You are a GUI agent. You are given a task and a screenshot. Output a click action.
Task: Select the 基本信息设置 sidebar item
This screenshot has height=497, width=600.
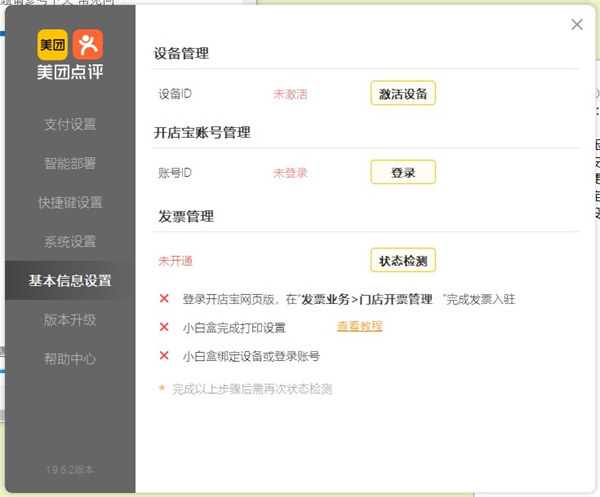[x=70, y=281]
